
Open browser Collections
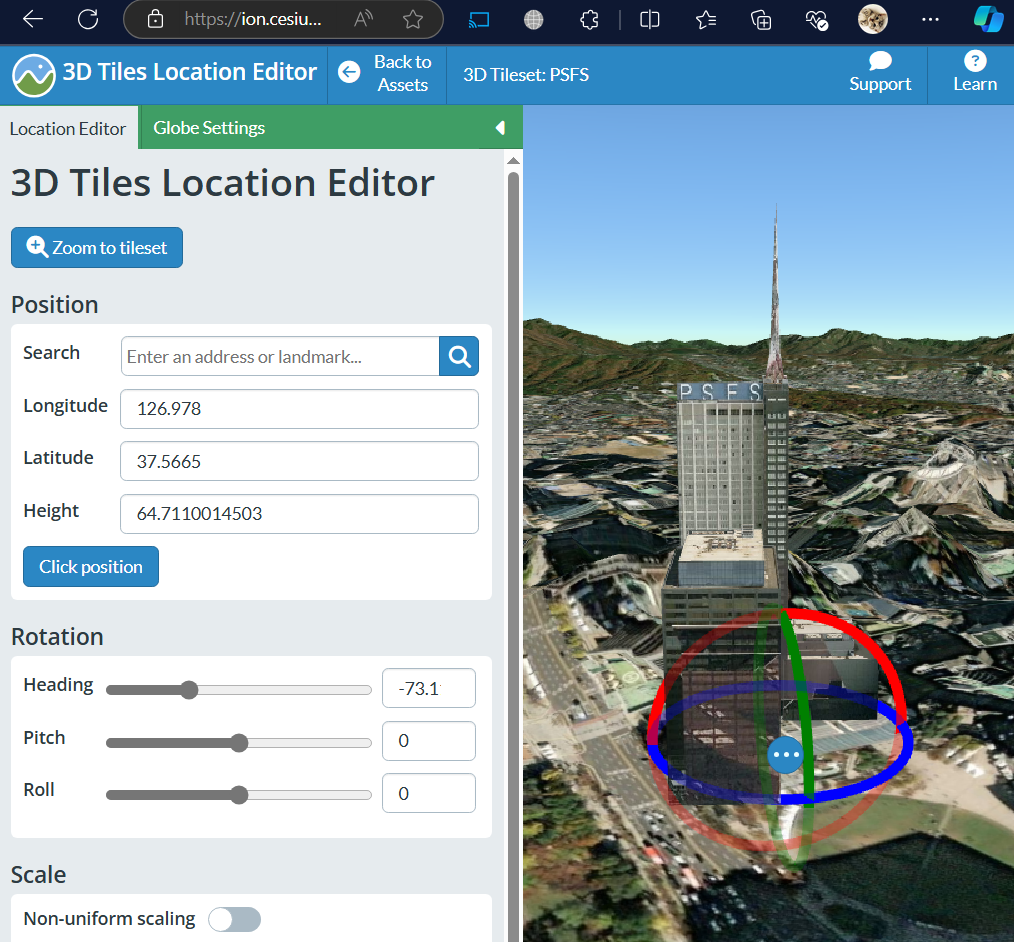[760, 20]
